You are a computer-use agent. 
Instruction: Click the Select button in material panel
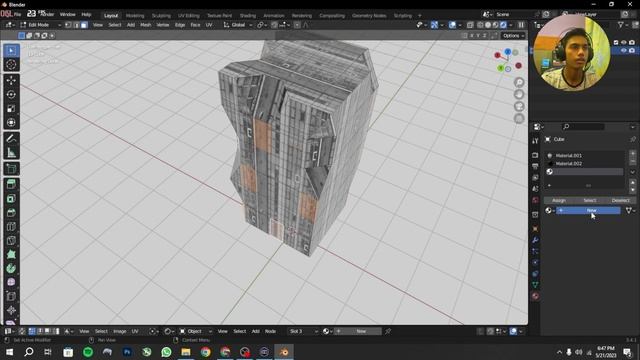point(589,200)
